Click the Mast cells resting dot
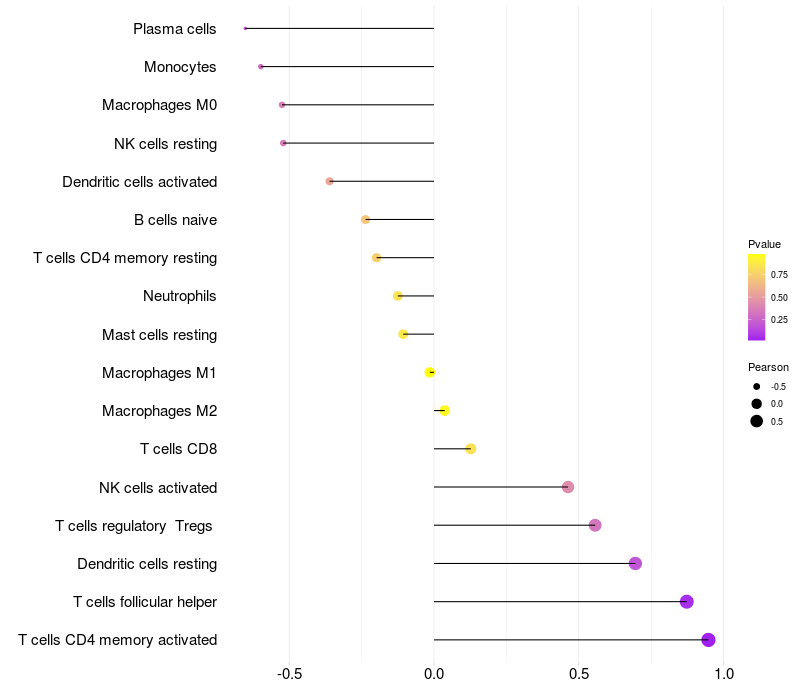Viewport: 800px width, 700px height. [x=403, y=334]
